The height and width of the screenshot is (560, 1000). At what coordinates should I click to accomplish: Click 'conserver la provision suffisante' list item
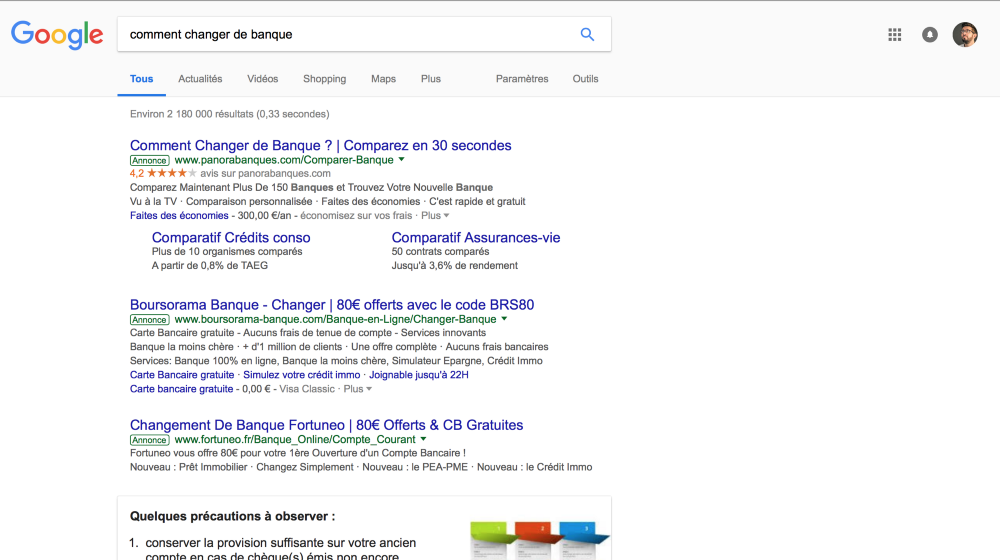281,549
